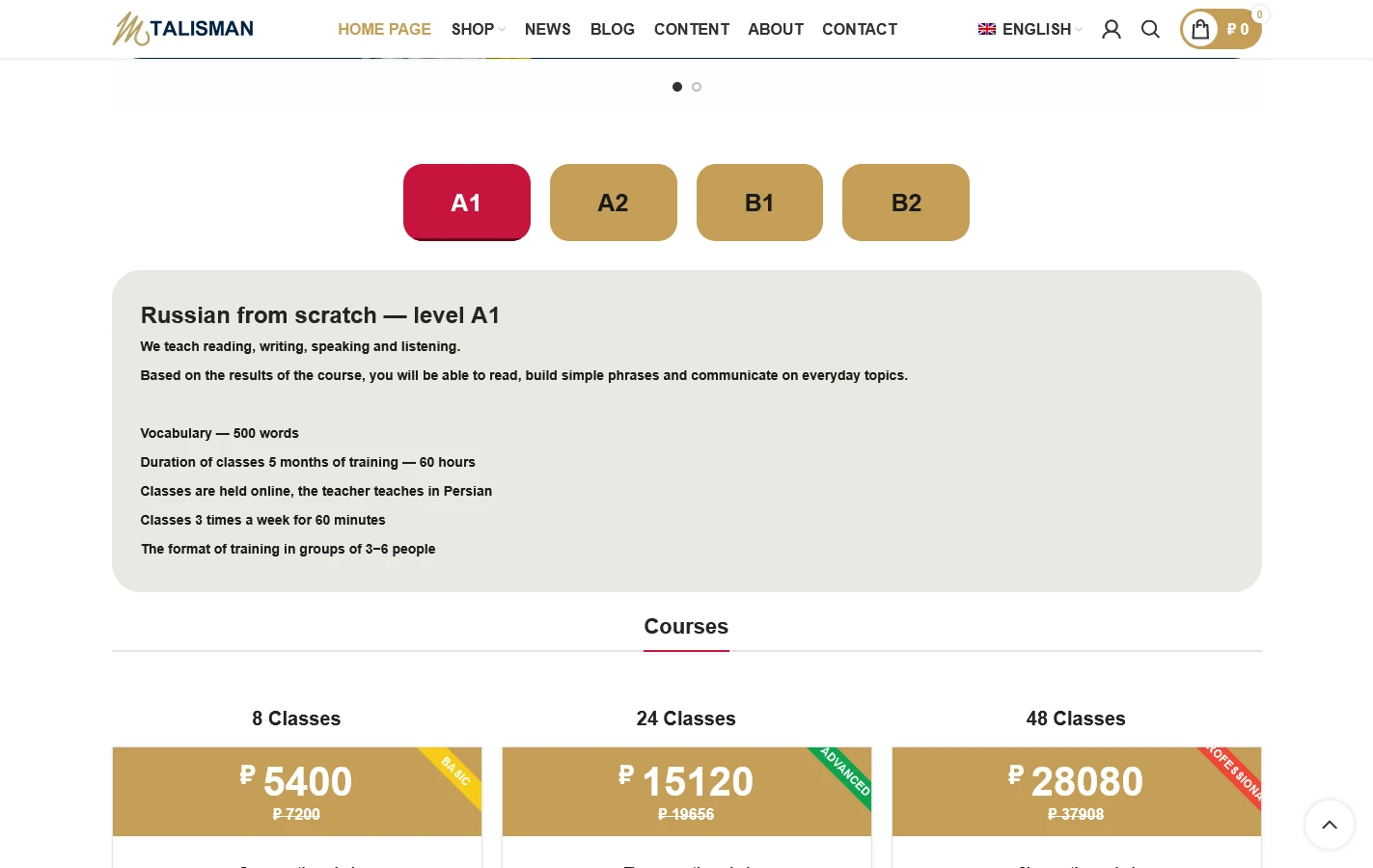Open the search magnifier icon

coord(1150,29)
